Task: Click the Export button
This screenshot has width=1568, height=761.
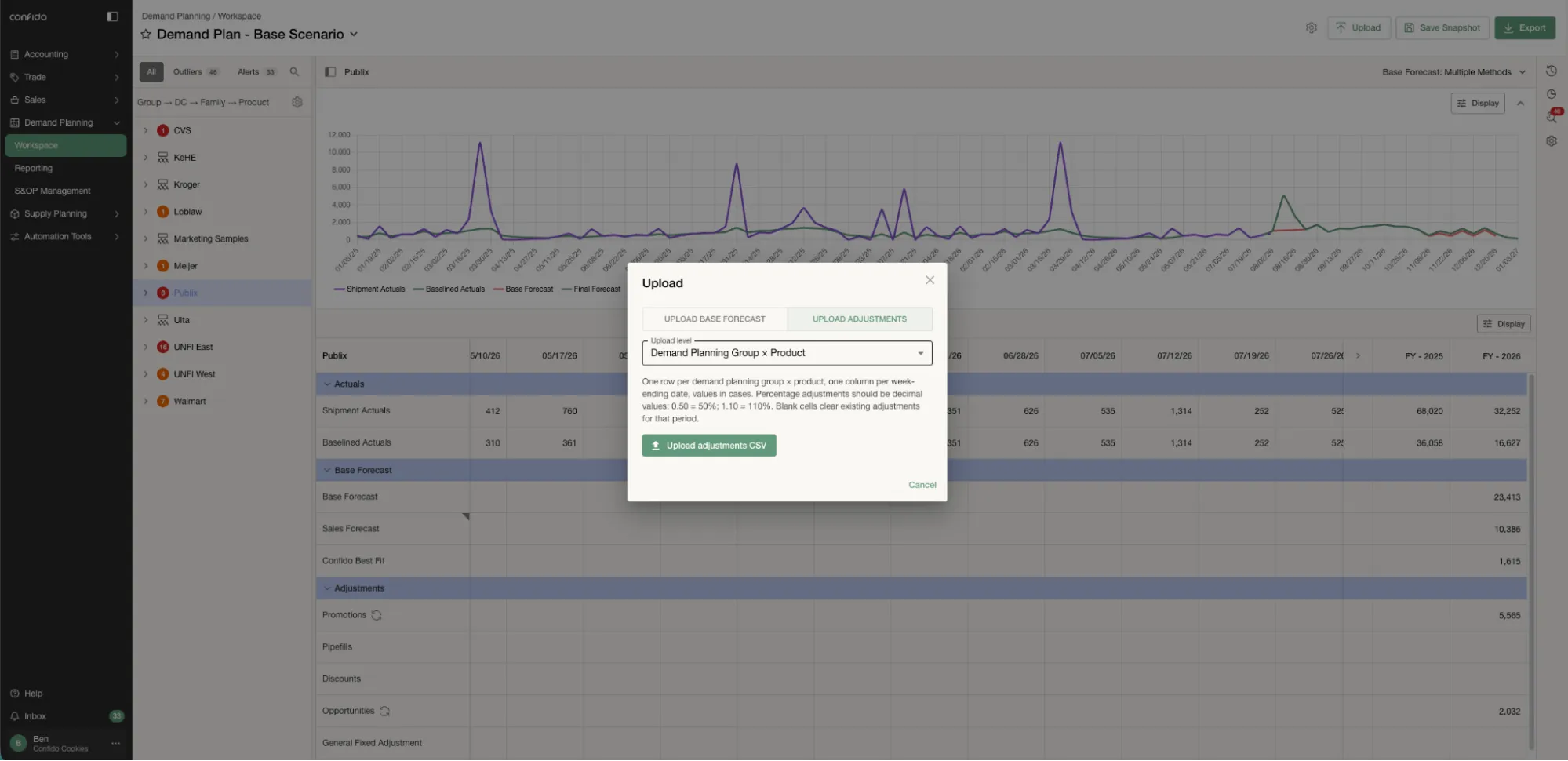Action: (1524, 28)
